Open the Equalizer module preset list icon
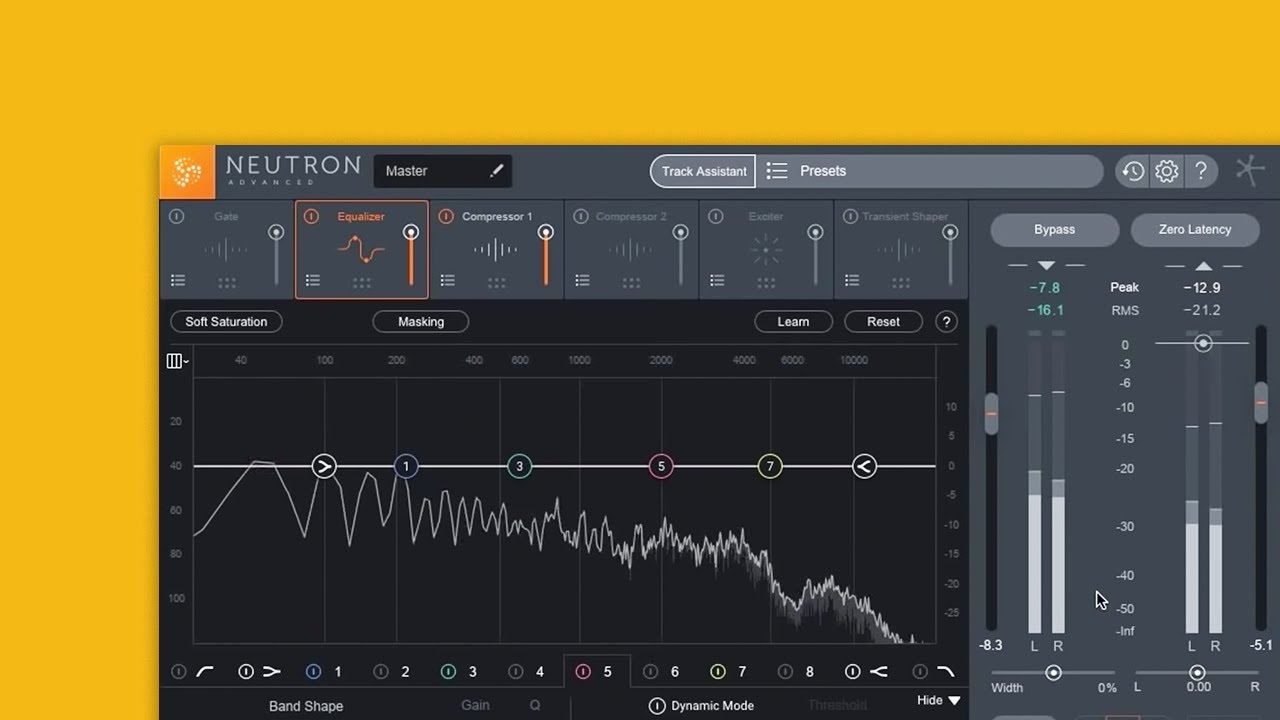The image size is (1280, 720). 312,281
